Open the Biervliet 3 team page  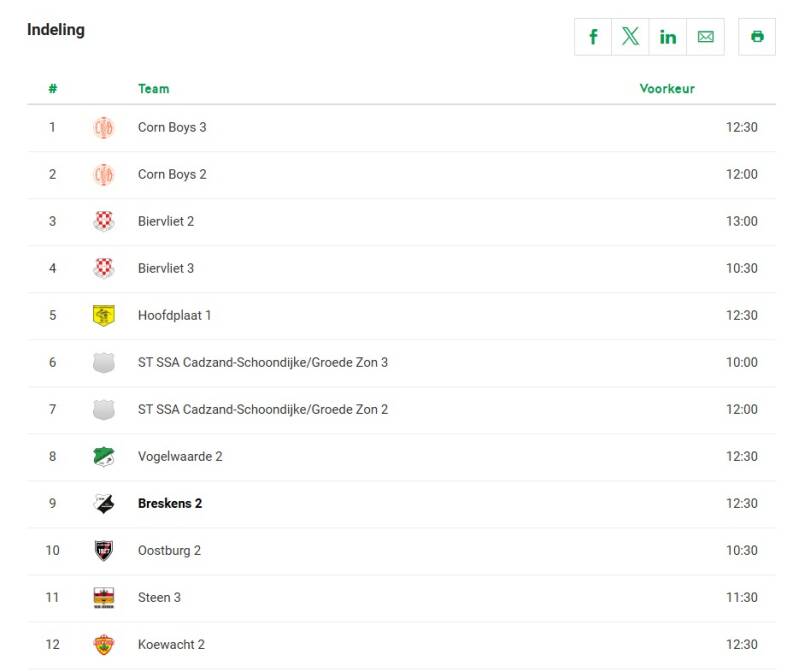[166, 268]
